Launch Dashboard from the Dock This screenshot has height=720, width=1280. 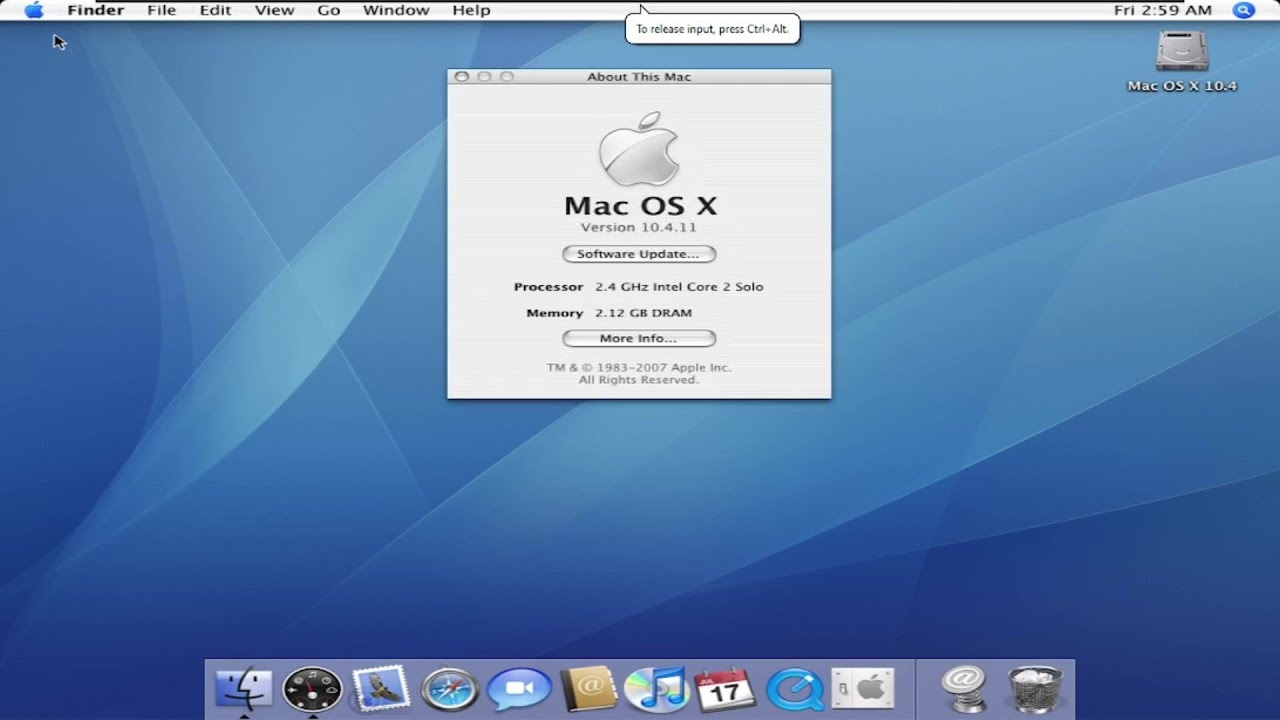[312, 688]
